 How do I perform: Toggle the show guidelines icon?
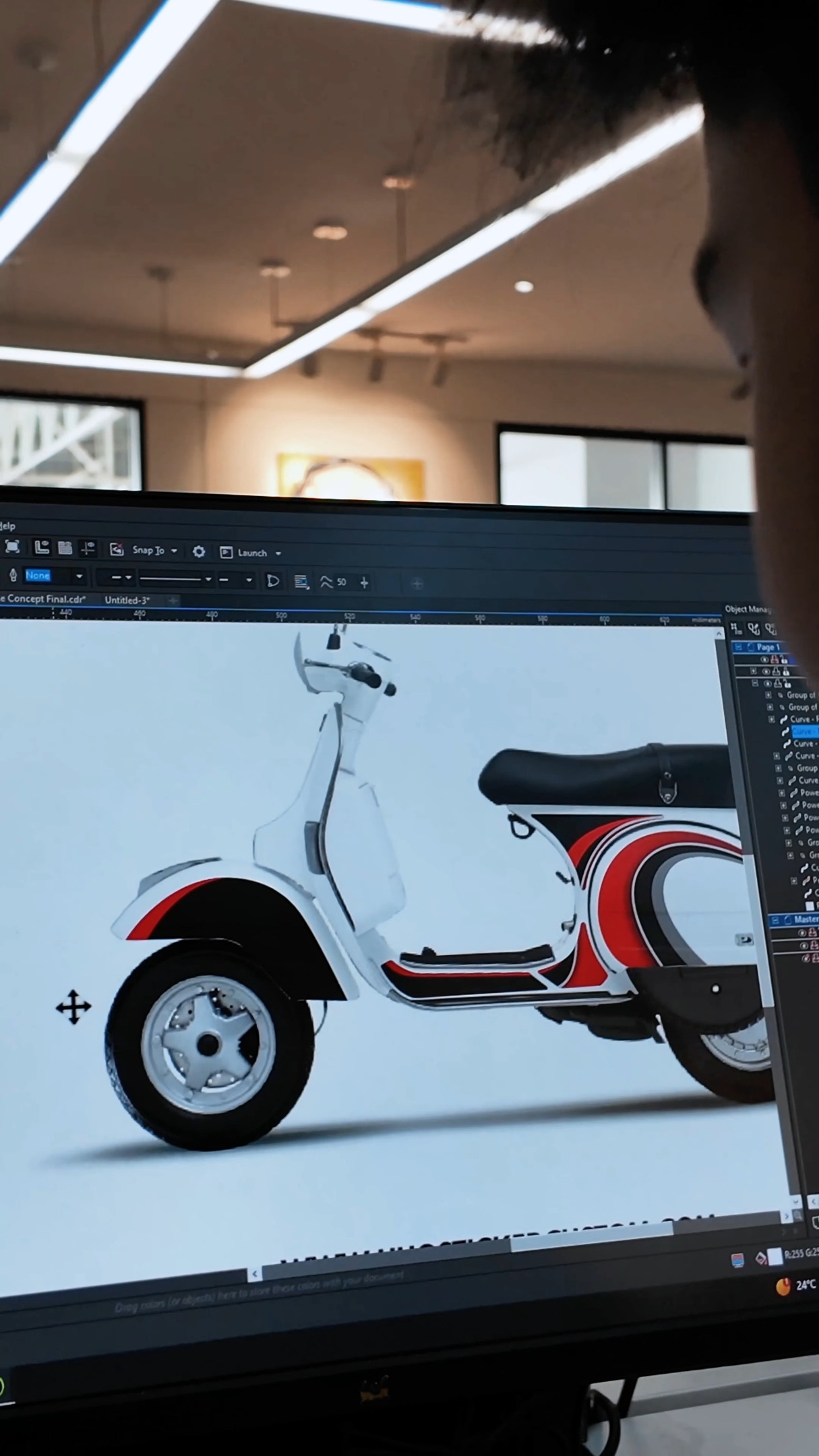88,549
